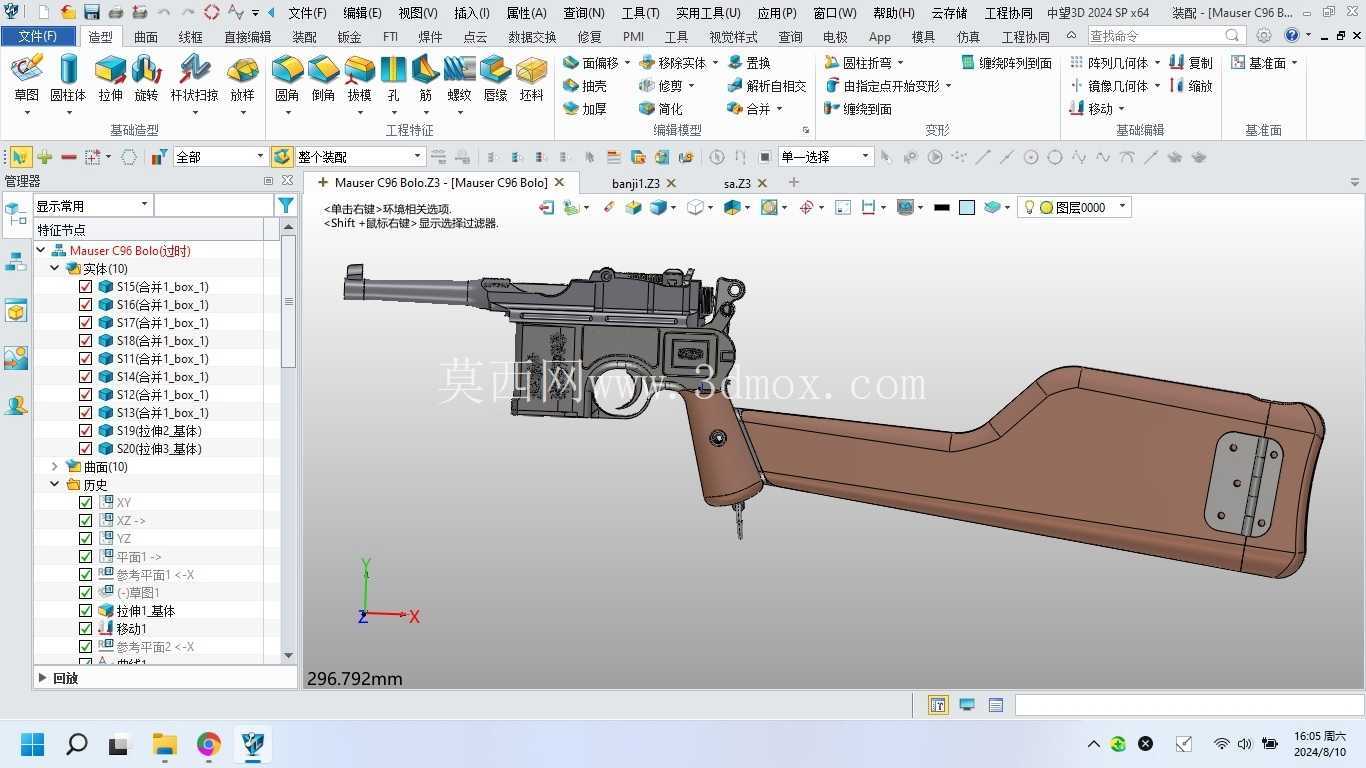Expand the 曲面(10) tree node
1366x768 pixels.
pyautogui.click(x=55, y=466)
